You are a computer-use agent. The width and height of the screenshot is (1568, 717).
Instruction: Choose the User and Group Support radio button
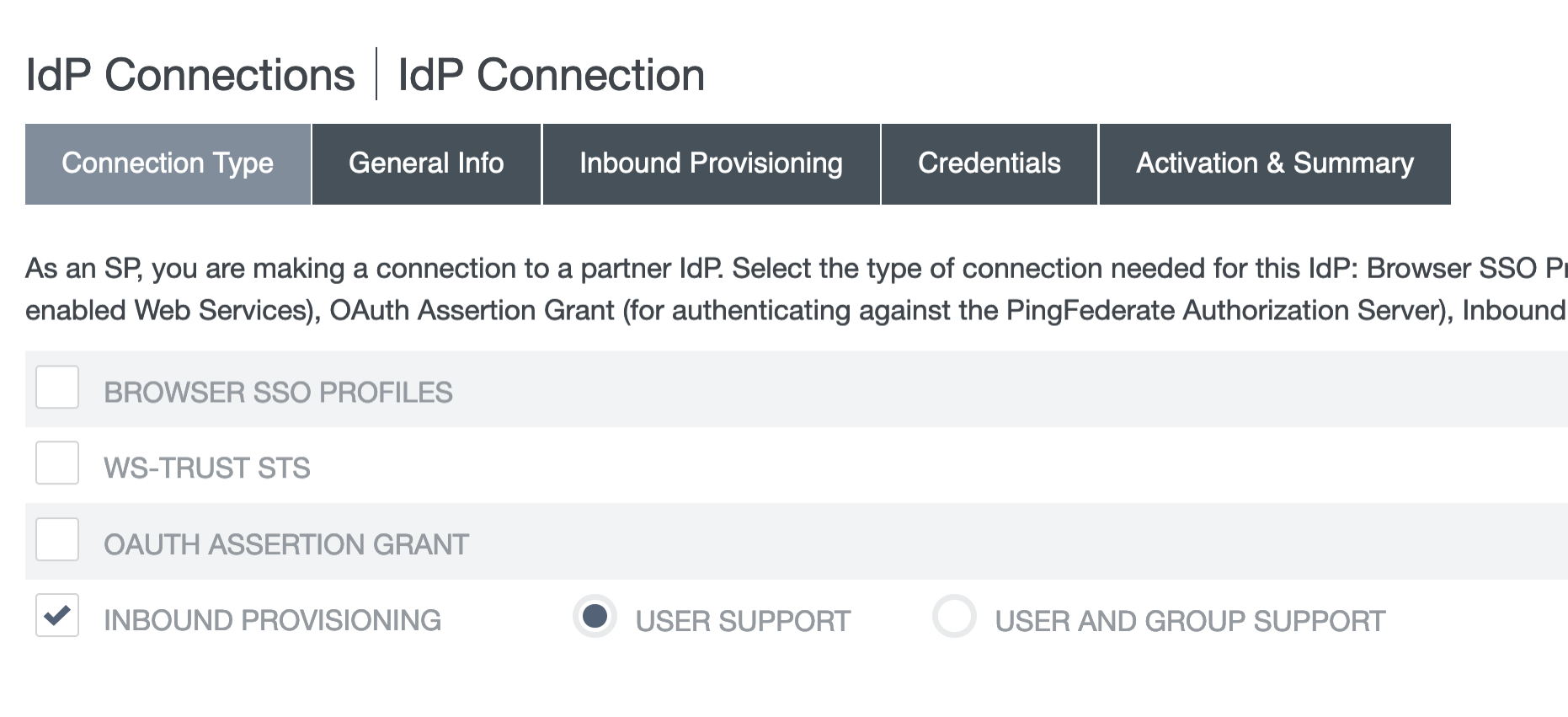(954, 616)
